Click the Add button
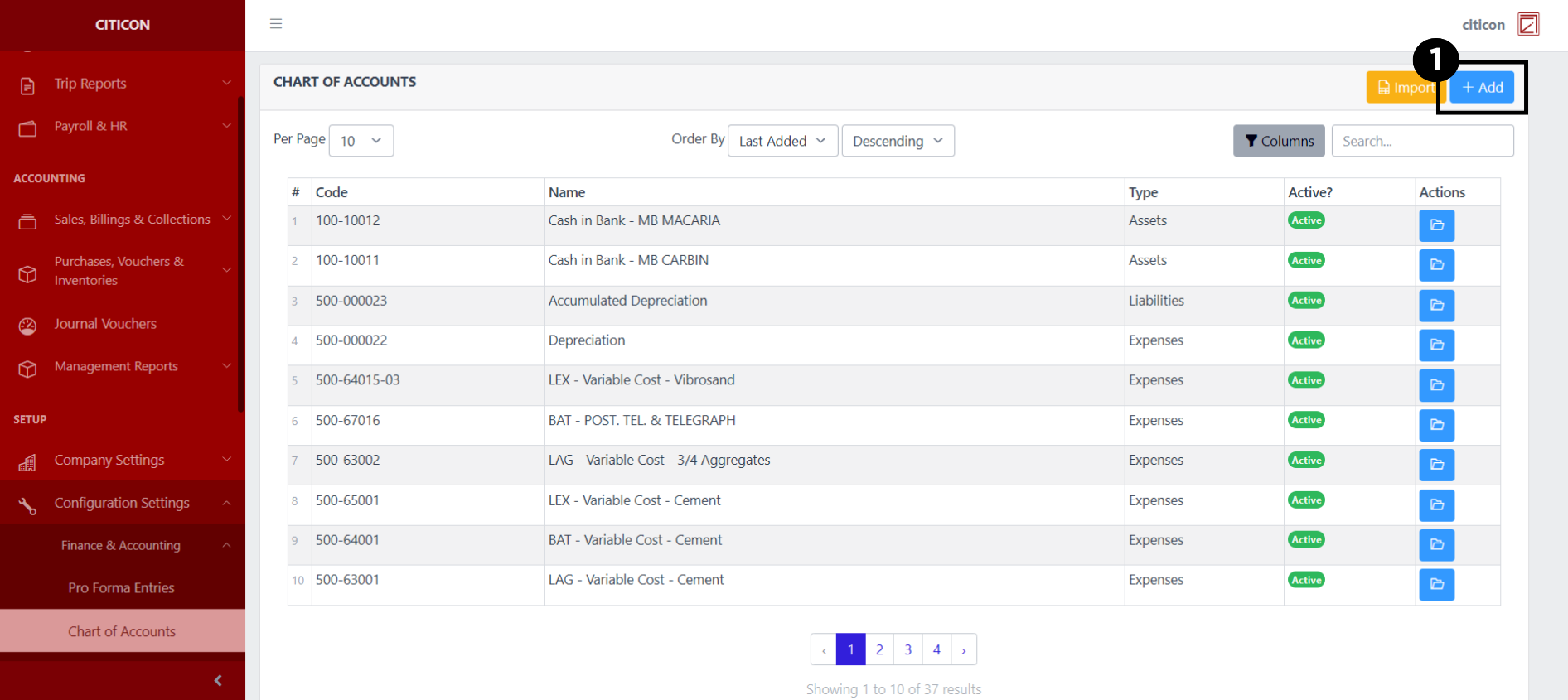This screenshot has height=700, width=1568. click(x=1482, y=88)
